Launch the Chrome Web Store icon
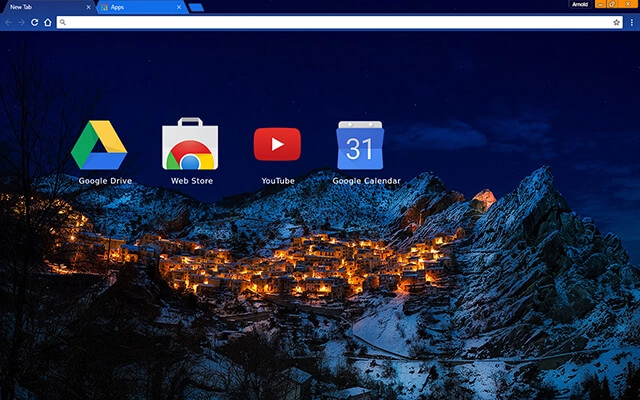 coord(190,144)
